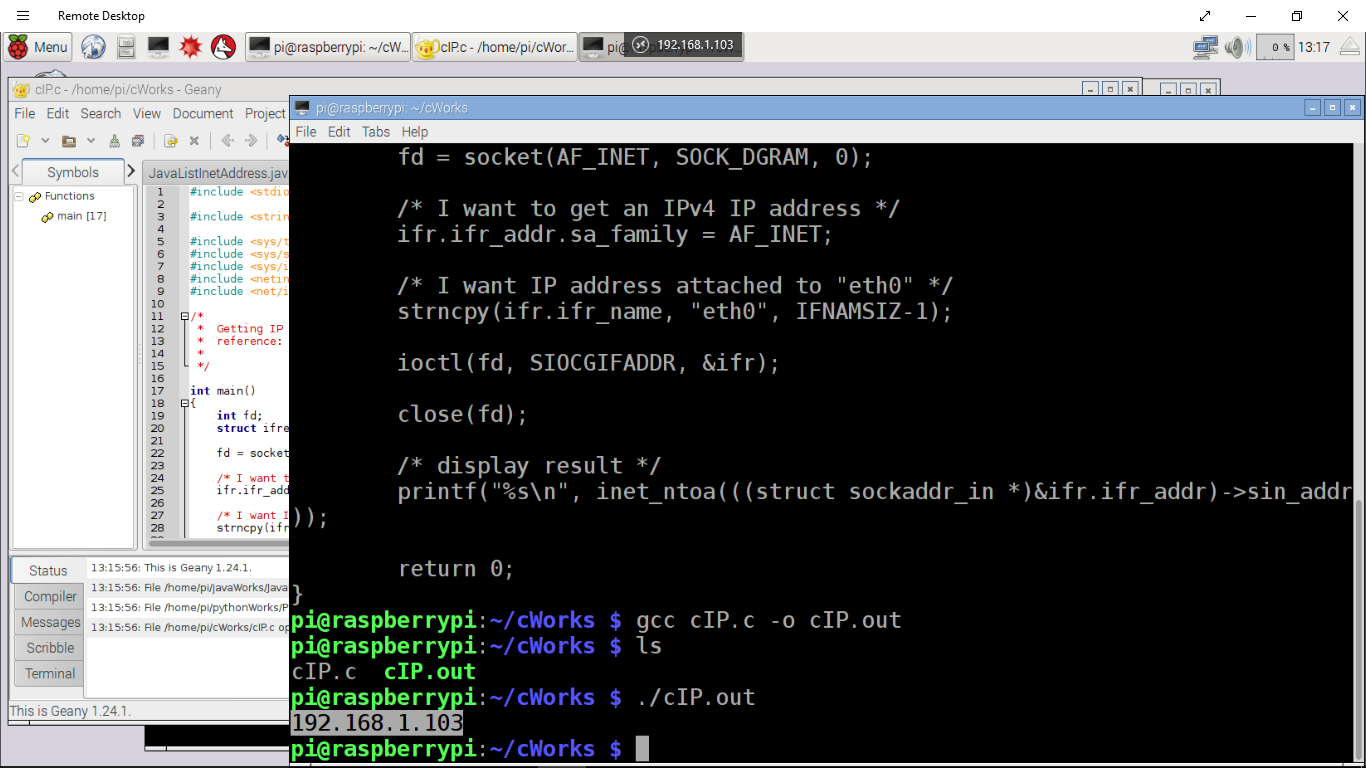This screenshot has height=768, width=1366.
Task: Select main [17] in symbols tree
Action: (x=81, y=216)
